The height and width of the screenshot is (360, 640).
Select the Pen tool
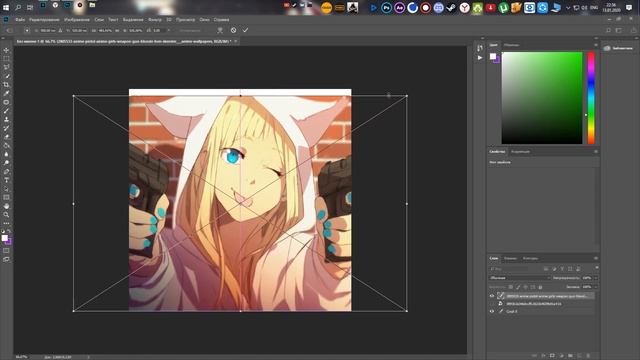6,171
